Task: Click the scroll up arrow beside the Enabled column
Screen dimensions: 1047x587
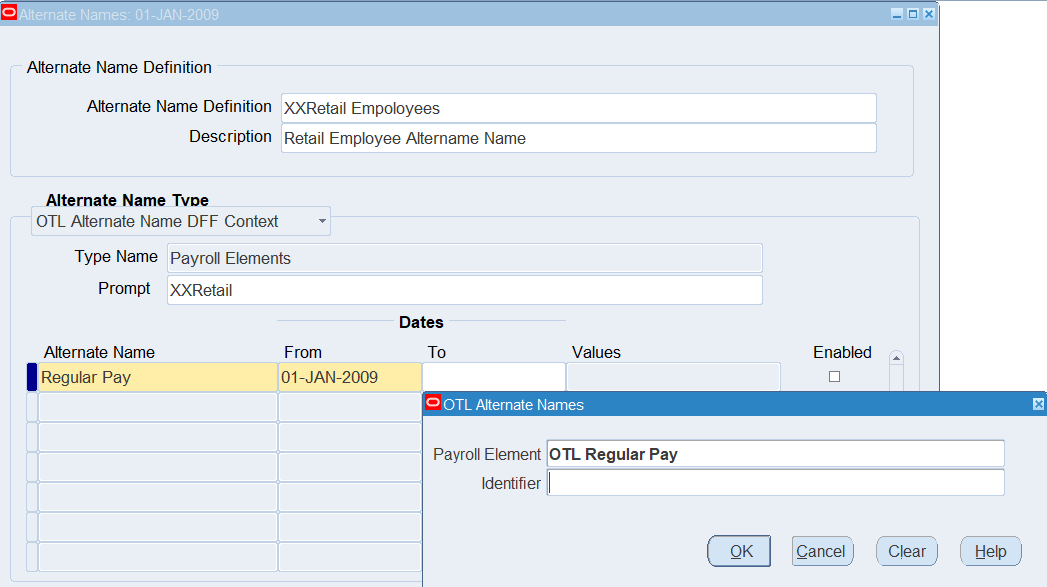Action: pyautogui.click(x=896, y=358)
